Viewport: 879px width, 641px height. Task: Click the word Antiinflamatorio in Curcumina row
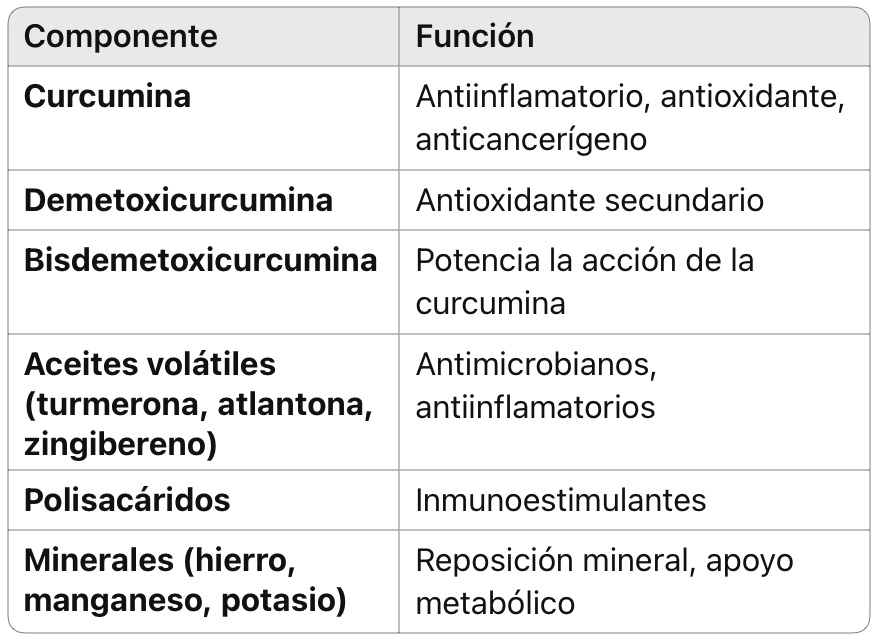click(x=522, y=96)
